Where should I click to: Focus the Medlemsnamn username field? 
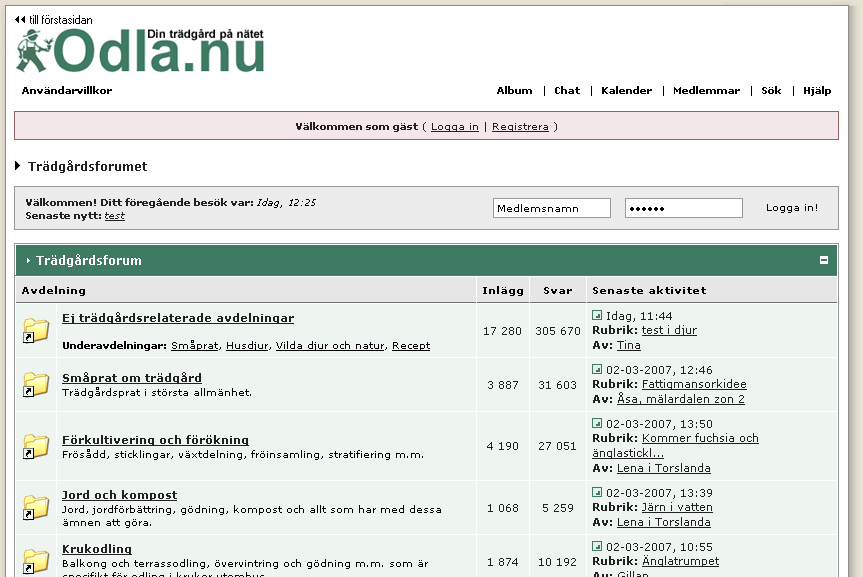(x=551, y=208)
